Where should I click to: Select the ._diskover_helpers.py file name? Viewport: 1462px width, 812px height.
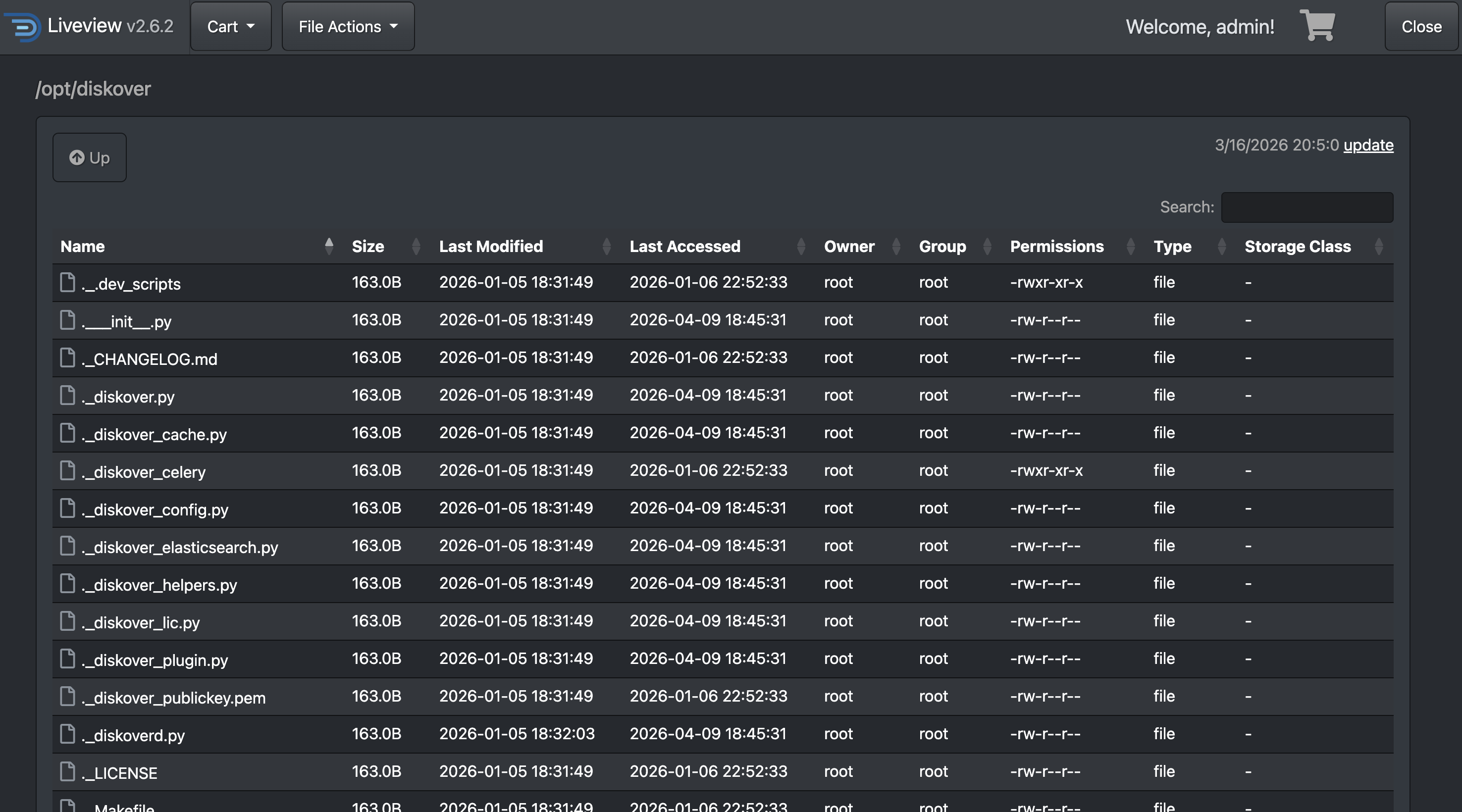(159, 585)
